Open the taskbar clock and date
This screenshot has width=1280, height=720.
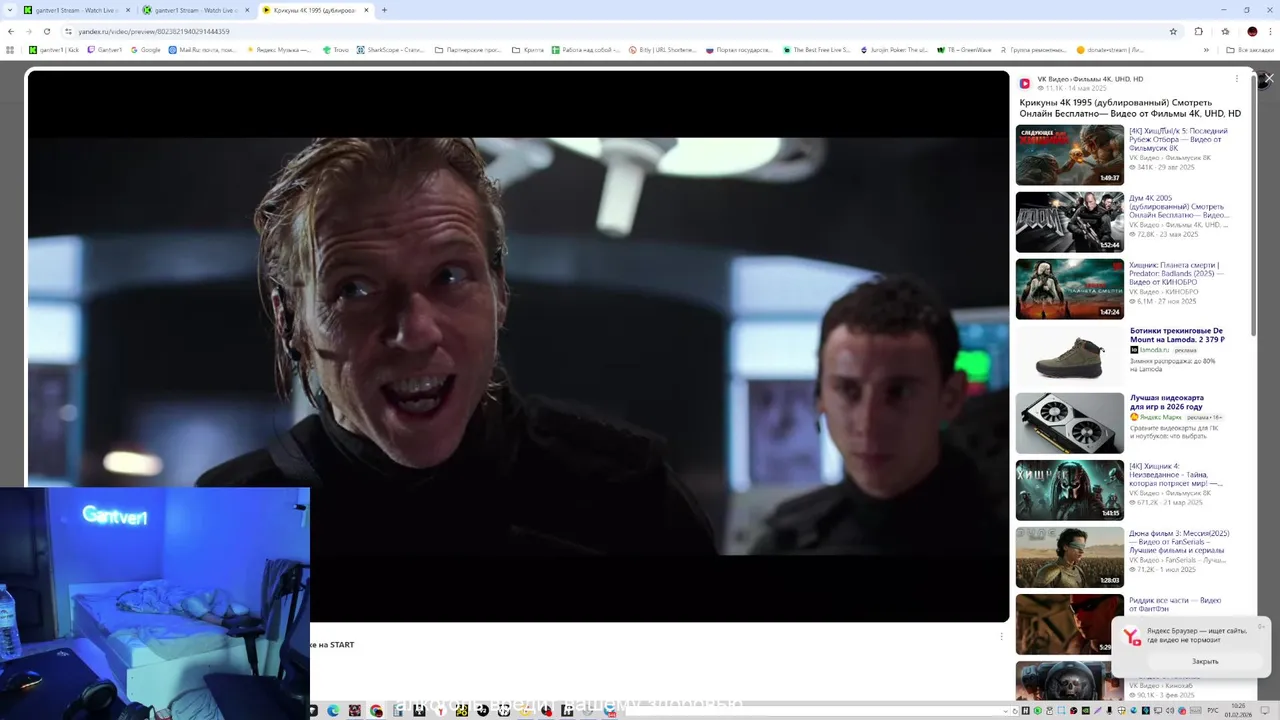point(1239,710)
